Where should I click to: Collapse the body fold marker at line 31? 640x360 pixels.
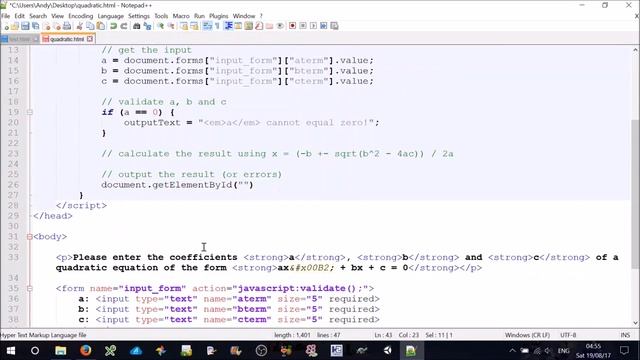(x=29, y=236)
